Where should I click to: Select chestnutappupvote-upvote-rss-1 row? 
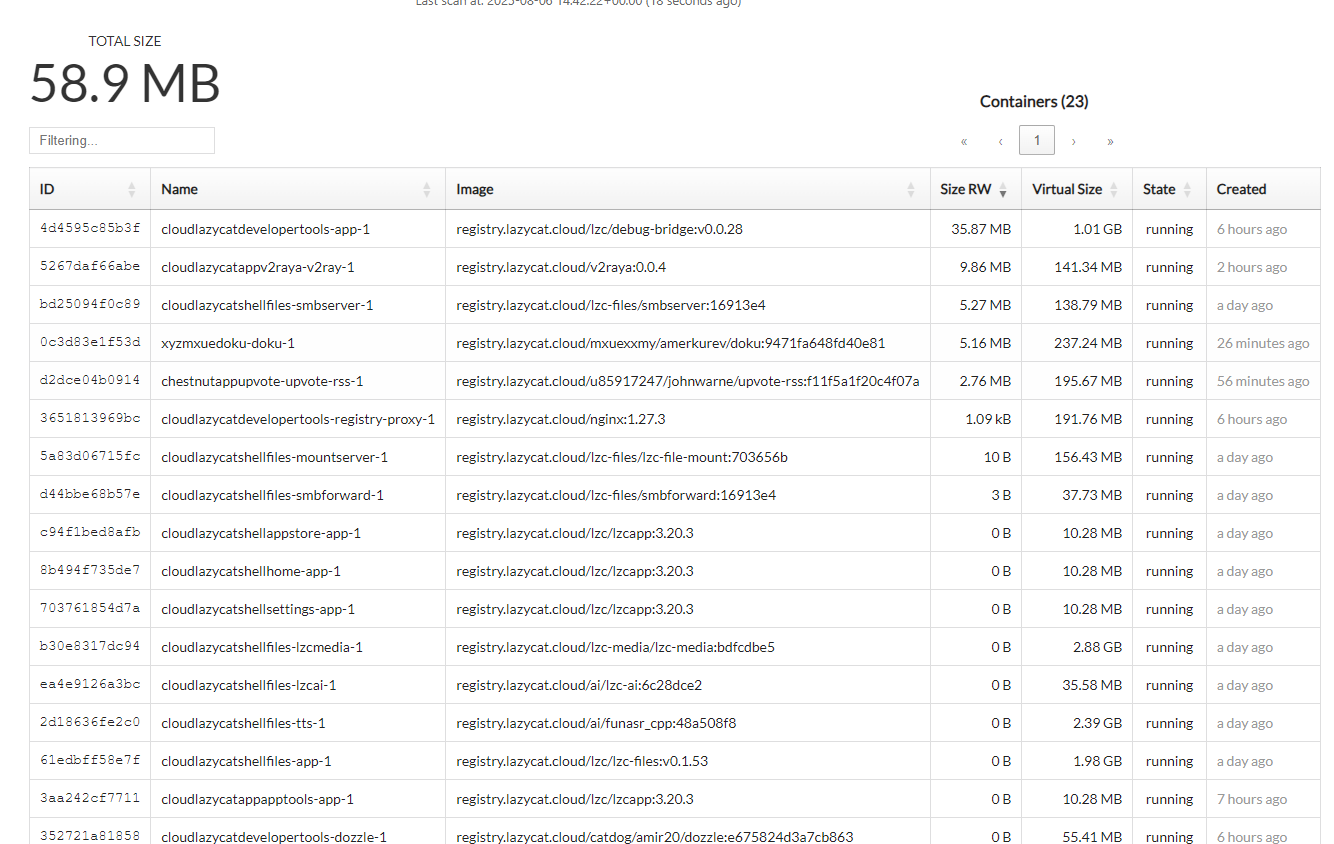675,381
